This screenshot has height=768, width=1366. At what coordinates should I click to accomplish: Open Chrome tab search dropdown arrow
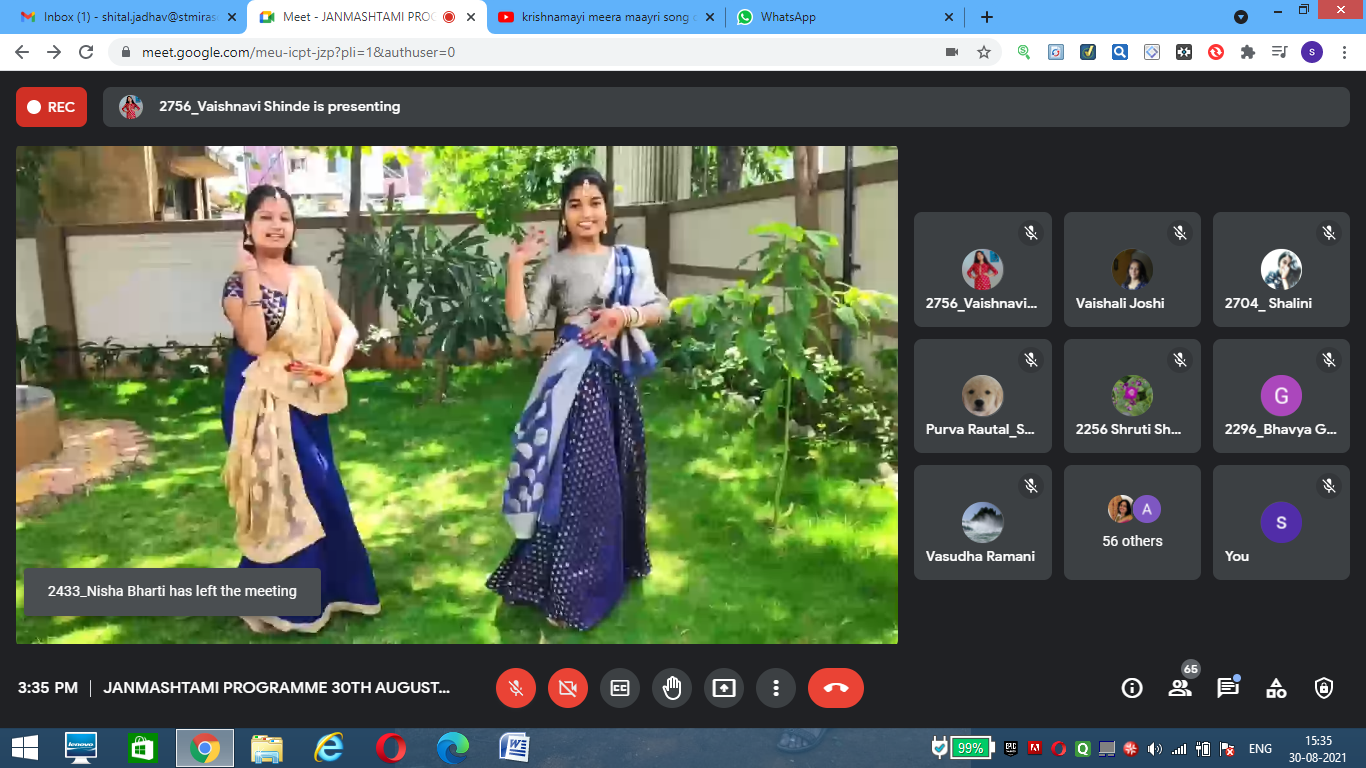click(1241, 17)
